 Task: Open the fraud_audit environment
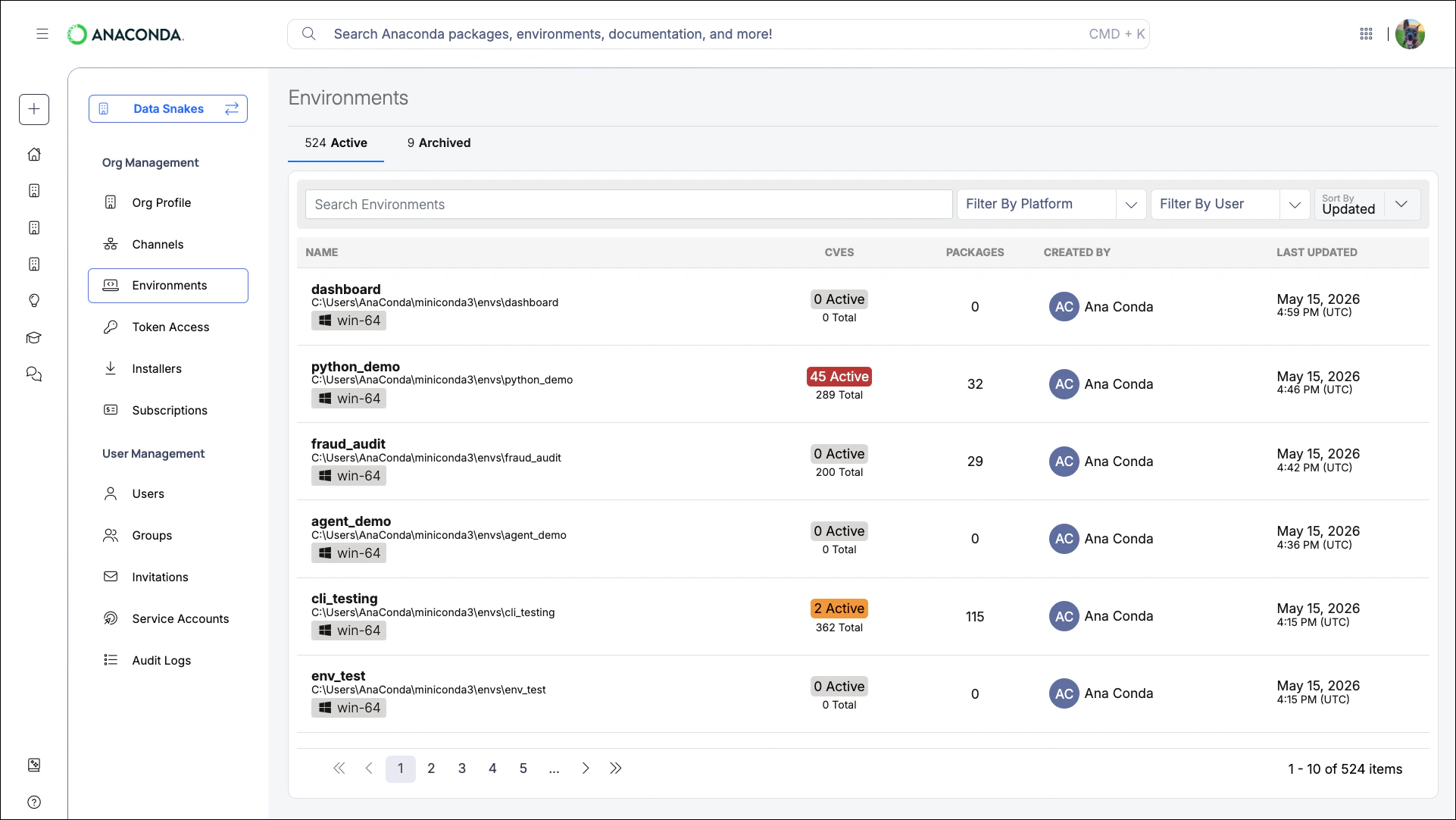(348, 444)
